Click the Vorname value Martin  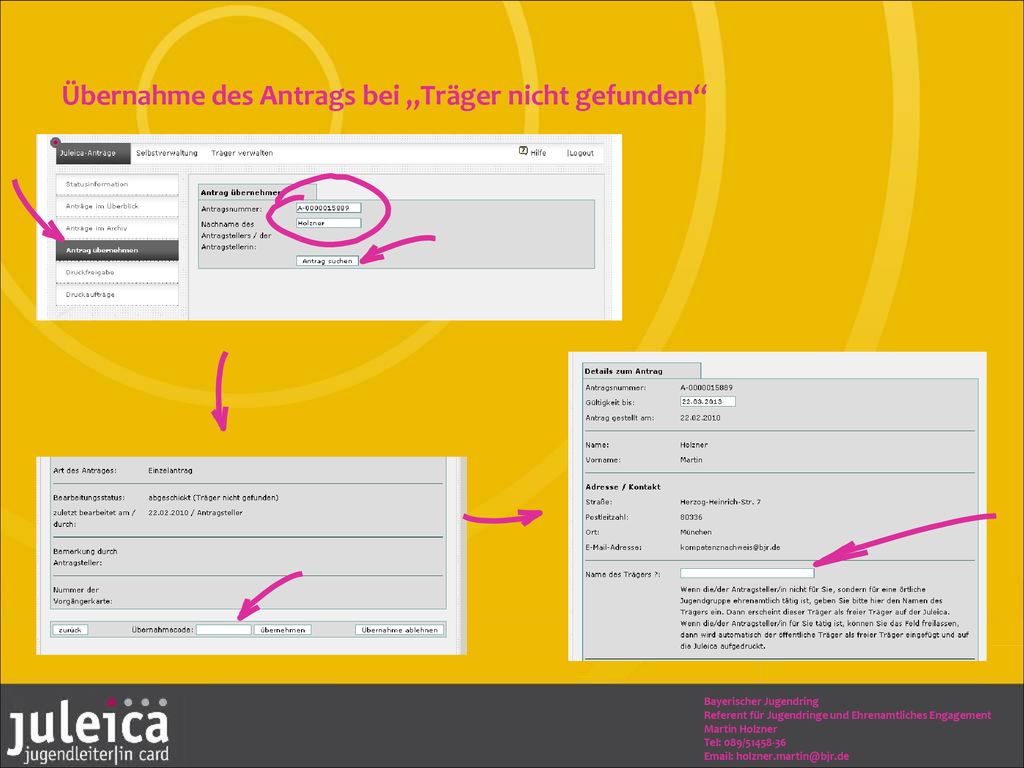(x=691, y=460)
